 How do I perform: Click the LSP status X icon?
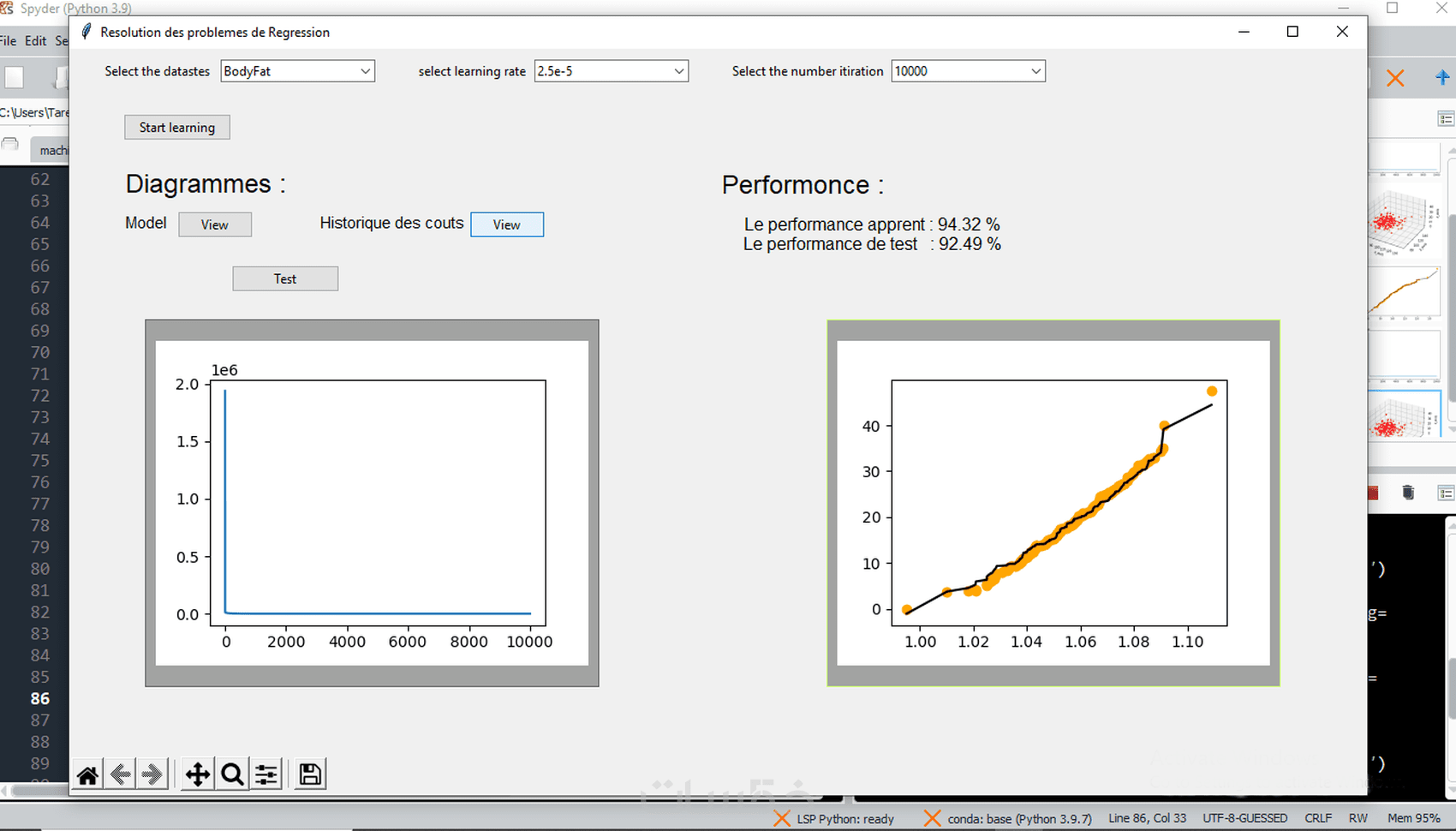[781, 818]
